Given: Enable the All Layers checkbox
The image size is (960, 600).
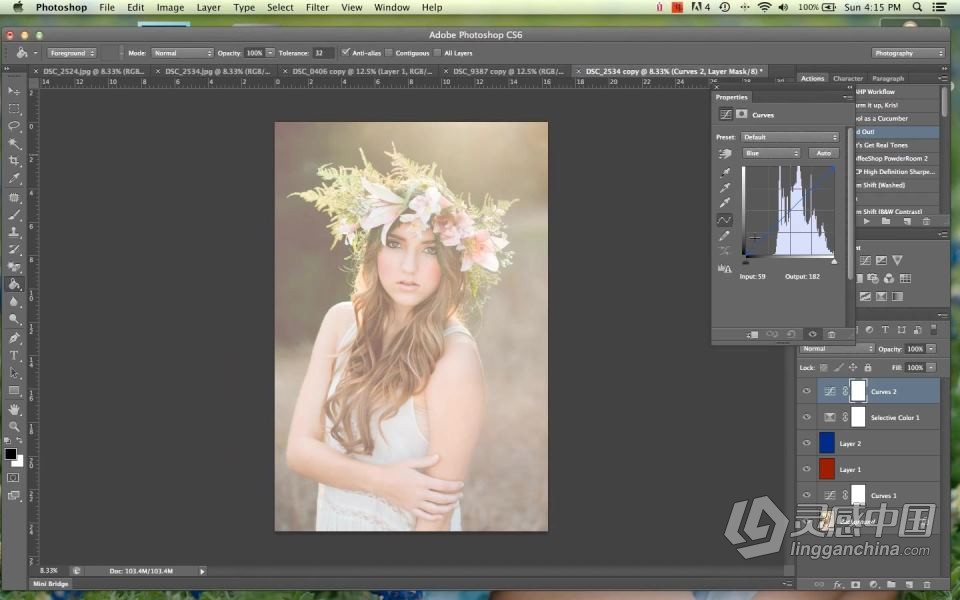Looking at the screenshot, I should click(x=437, y=53).
